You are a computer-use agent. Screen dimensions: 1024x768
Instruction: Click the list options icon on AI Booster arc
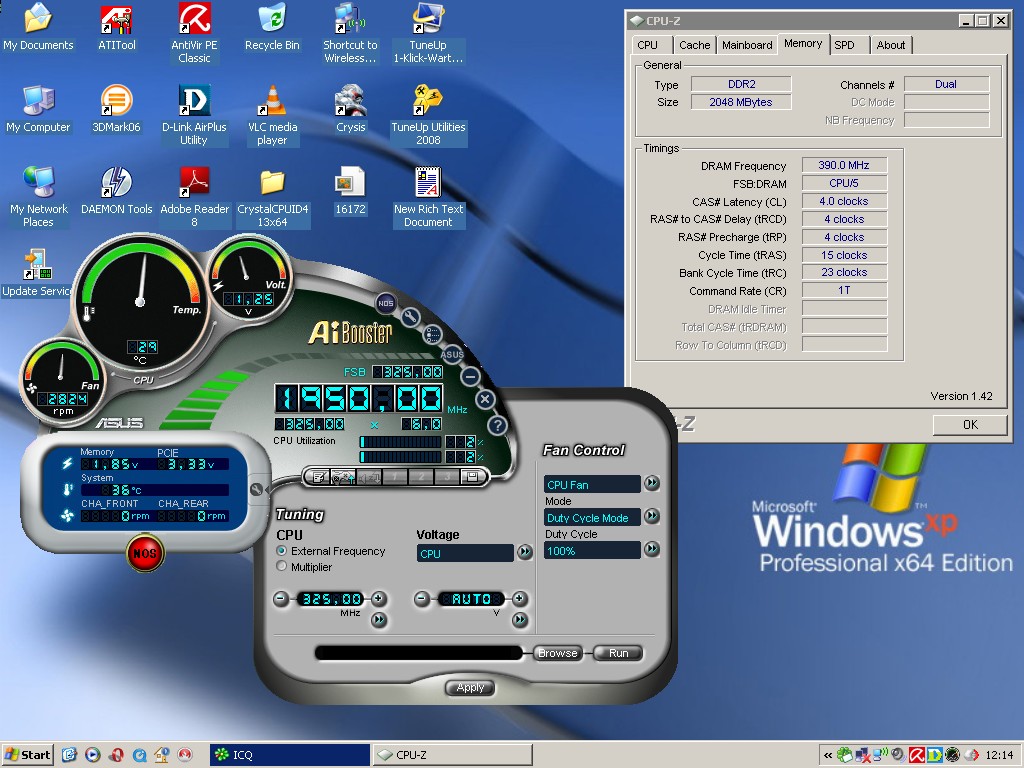(x=432, y=334)
